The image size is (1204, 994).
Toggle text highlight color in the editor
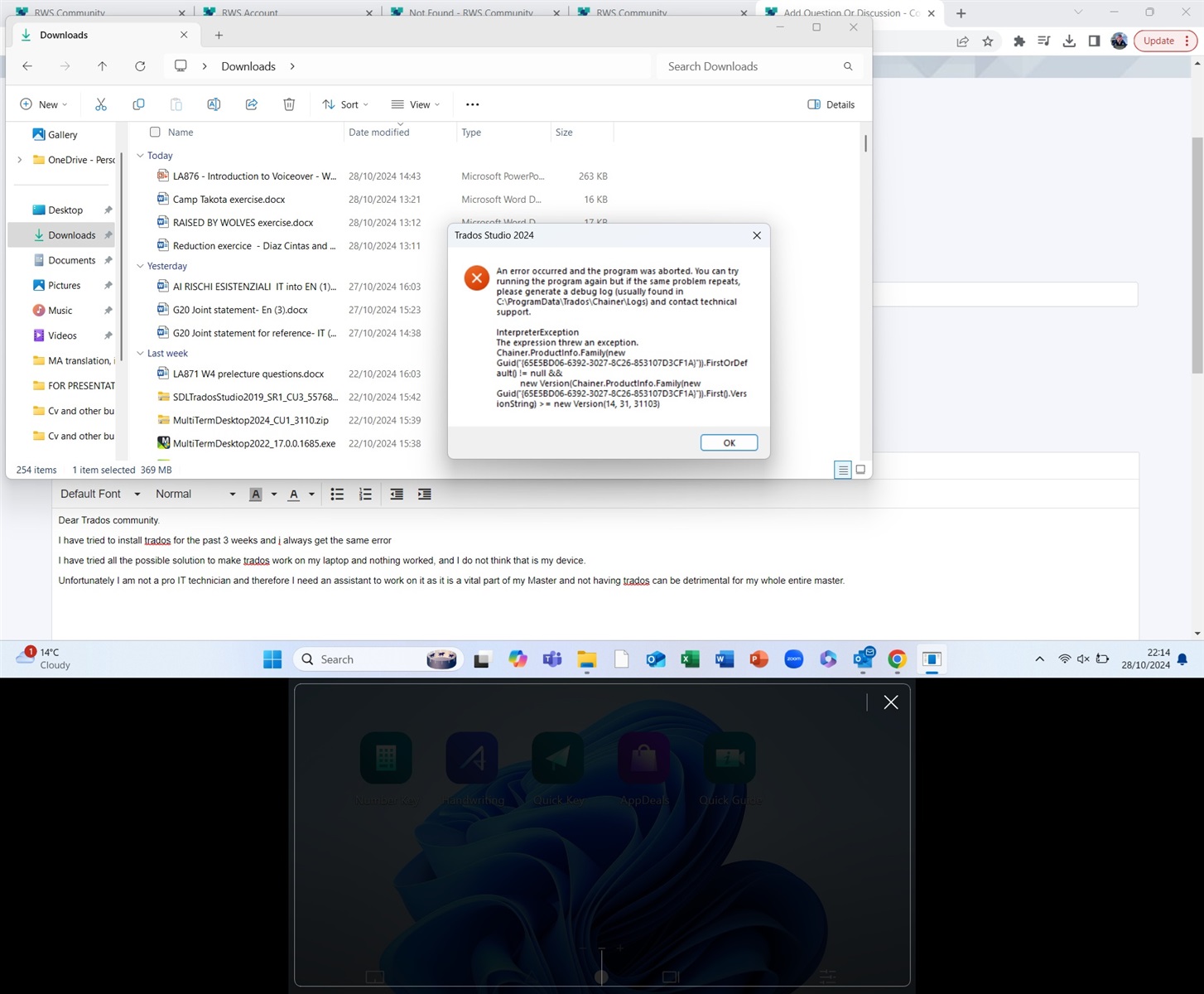[256, 494]
